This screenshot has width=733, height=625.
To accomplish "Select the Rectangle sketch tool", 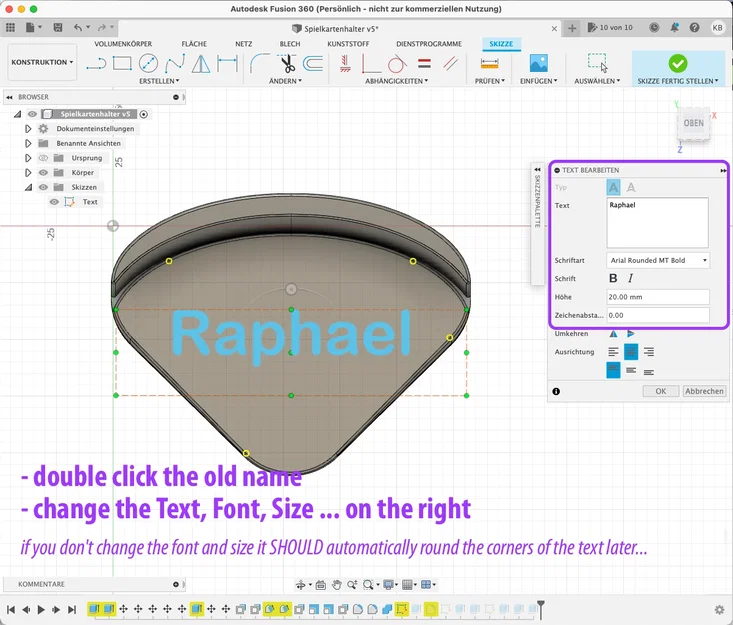I will tap(122, 63).
